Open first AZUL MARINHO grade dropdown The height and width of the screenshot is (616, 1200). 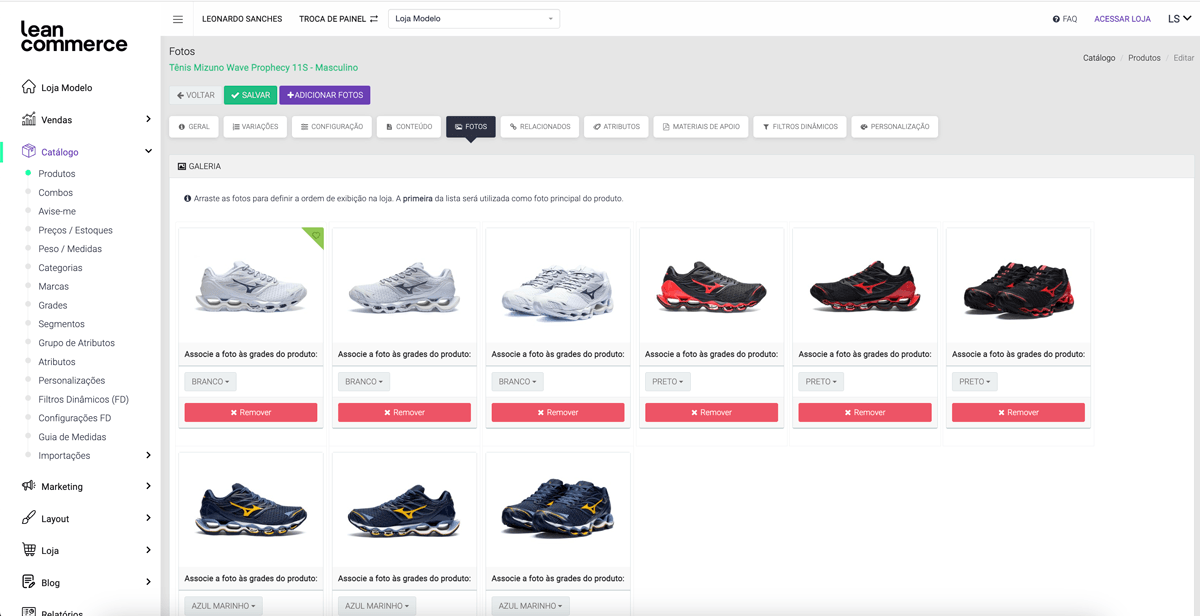(224, 605)
